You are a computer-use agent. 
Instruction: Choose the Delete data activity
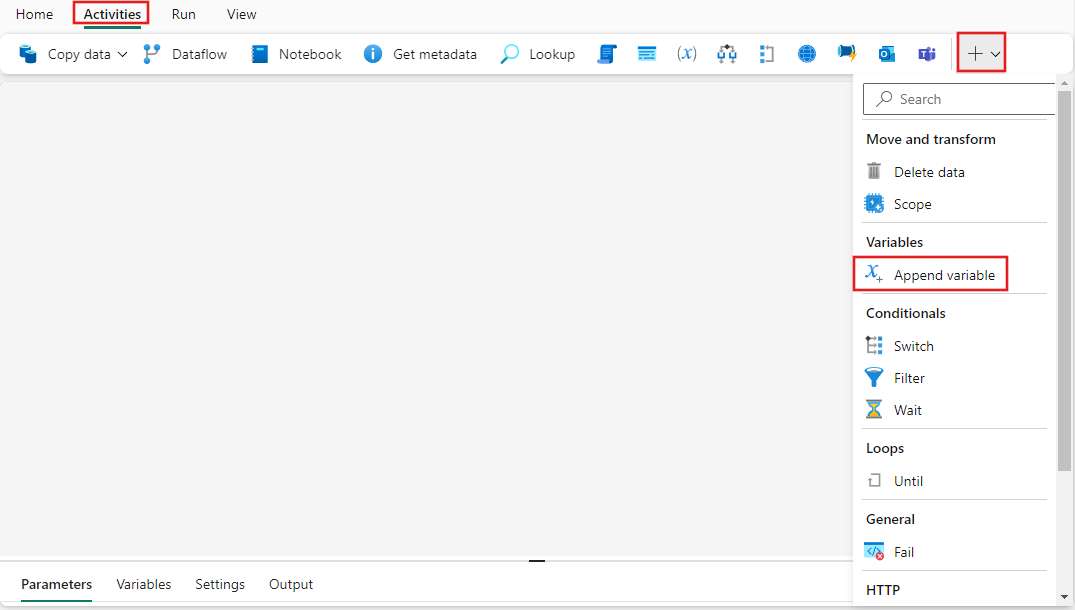tap(927, 171)
